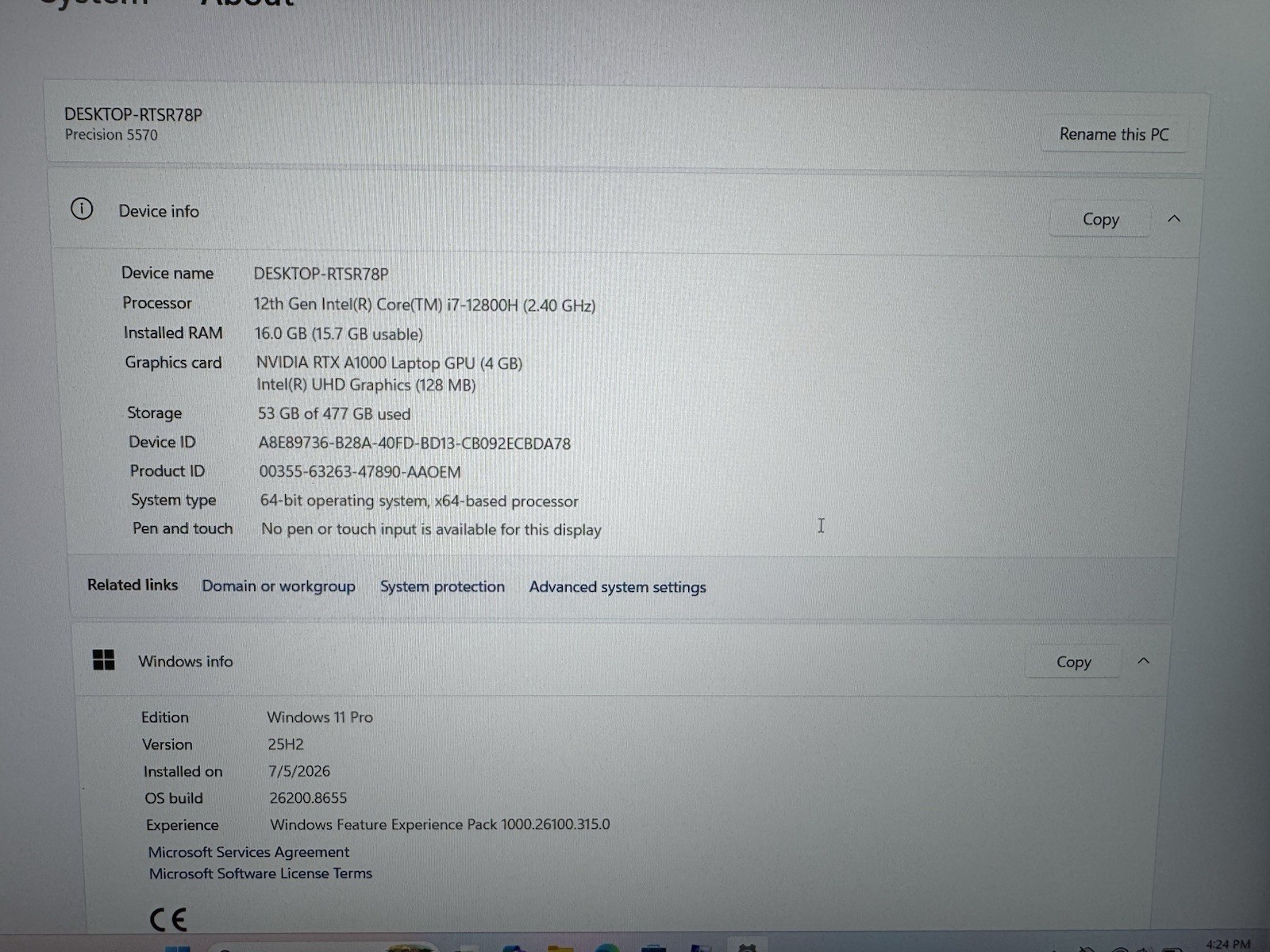The height and width of the screenshot is (952, 1270).
Task: Select the 25H2 version value
Action: click(286, 744)
